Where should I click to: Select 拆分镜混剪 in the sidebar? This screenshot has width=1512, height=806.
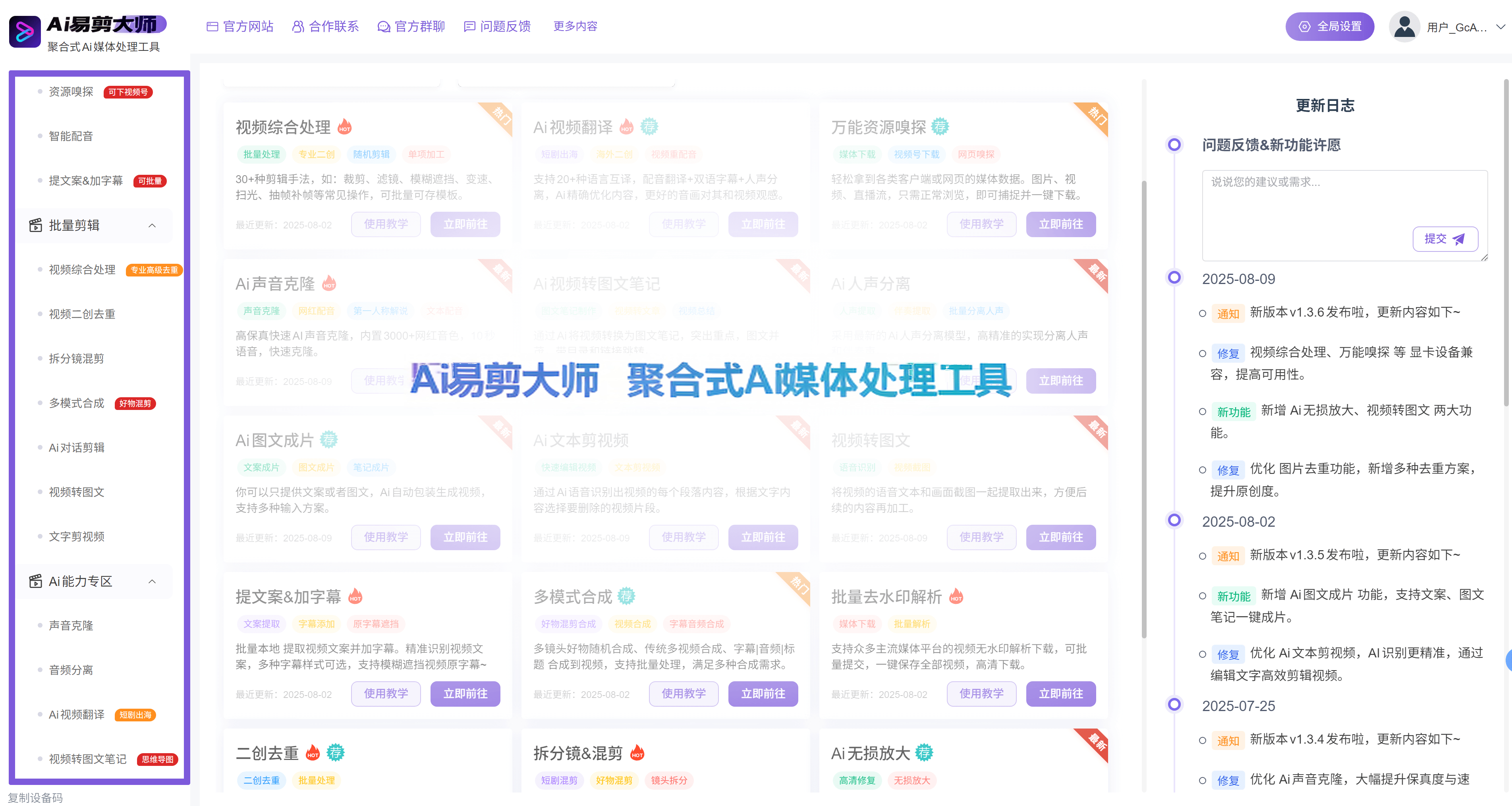click(x=76, y=359)
